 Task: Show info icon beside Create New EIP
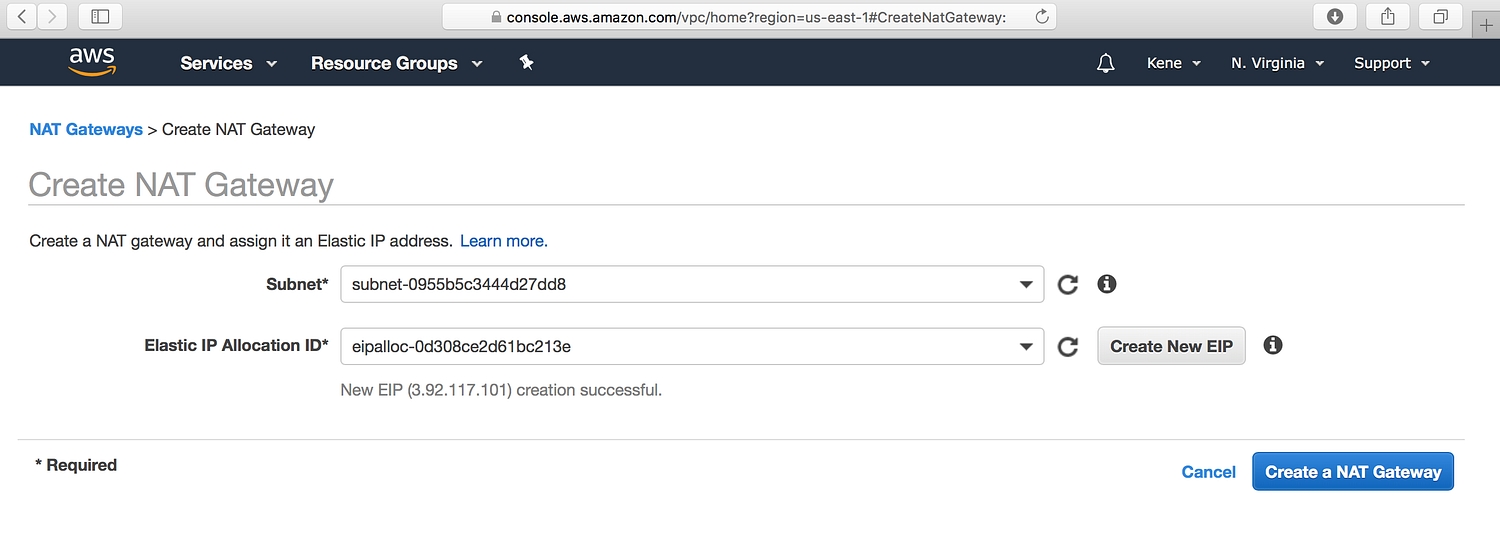(x=1272, y=345)
